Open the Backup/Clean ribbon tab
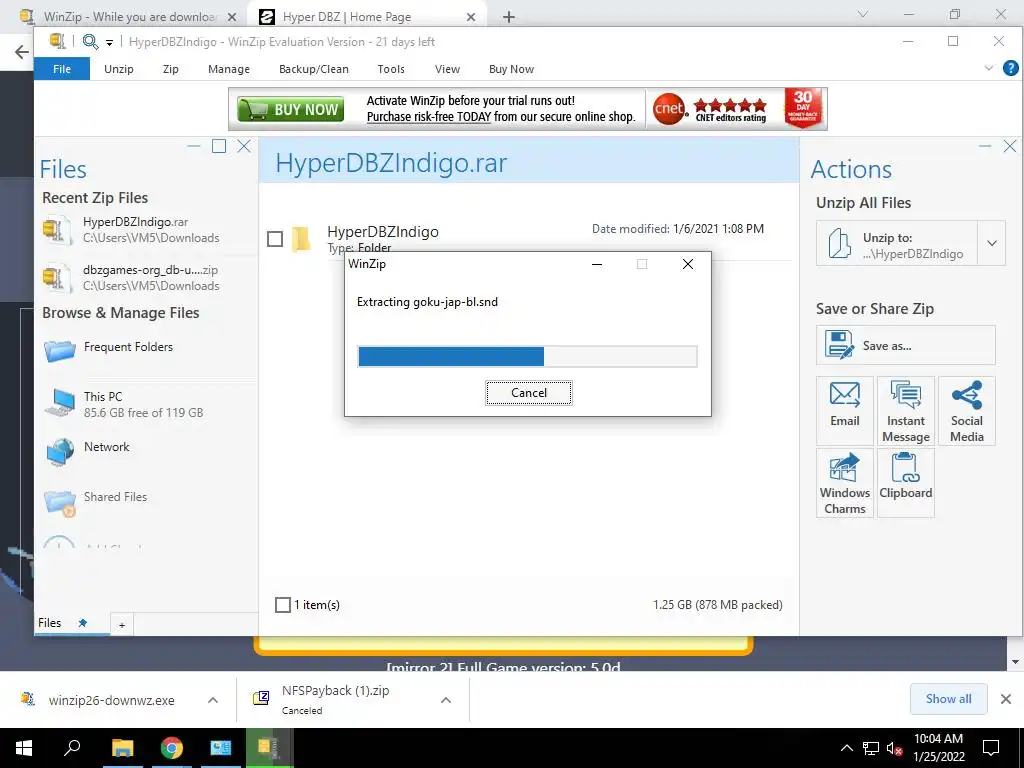The height and width of the screenshot is (768, 1024). pyautogui.click(x=313, y=69)
